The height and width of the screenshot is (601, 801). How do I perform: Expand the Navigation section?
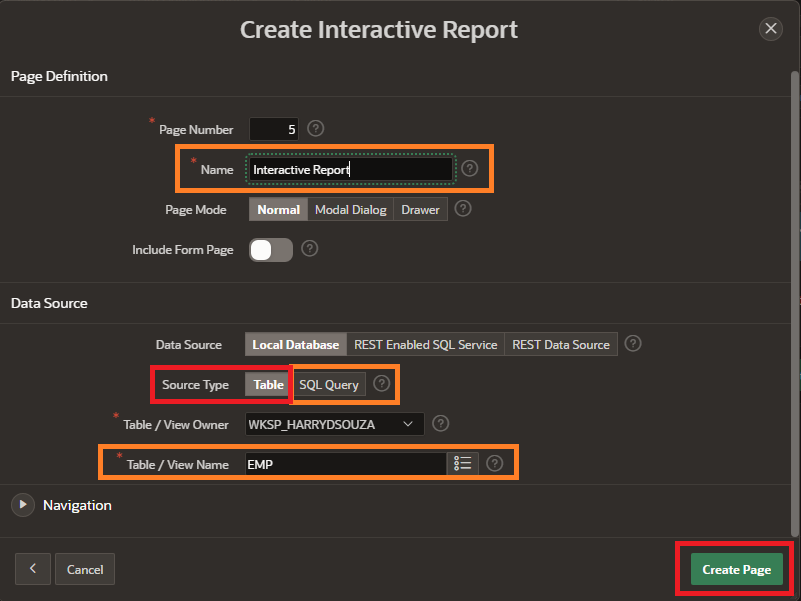(x=22, y=505)
